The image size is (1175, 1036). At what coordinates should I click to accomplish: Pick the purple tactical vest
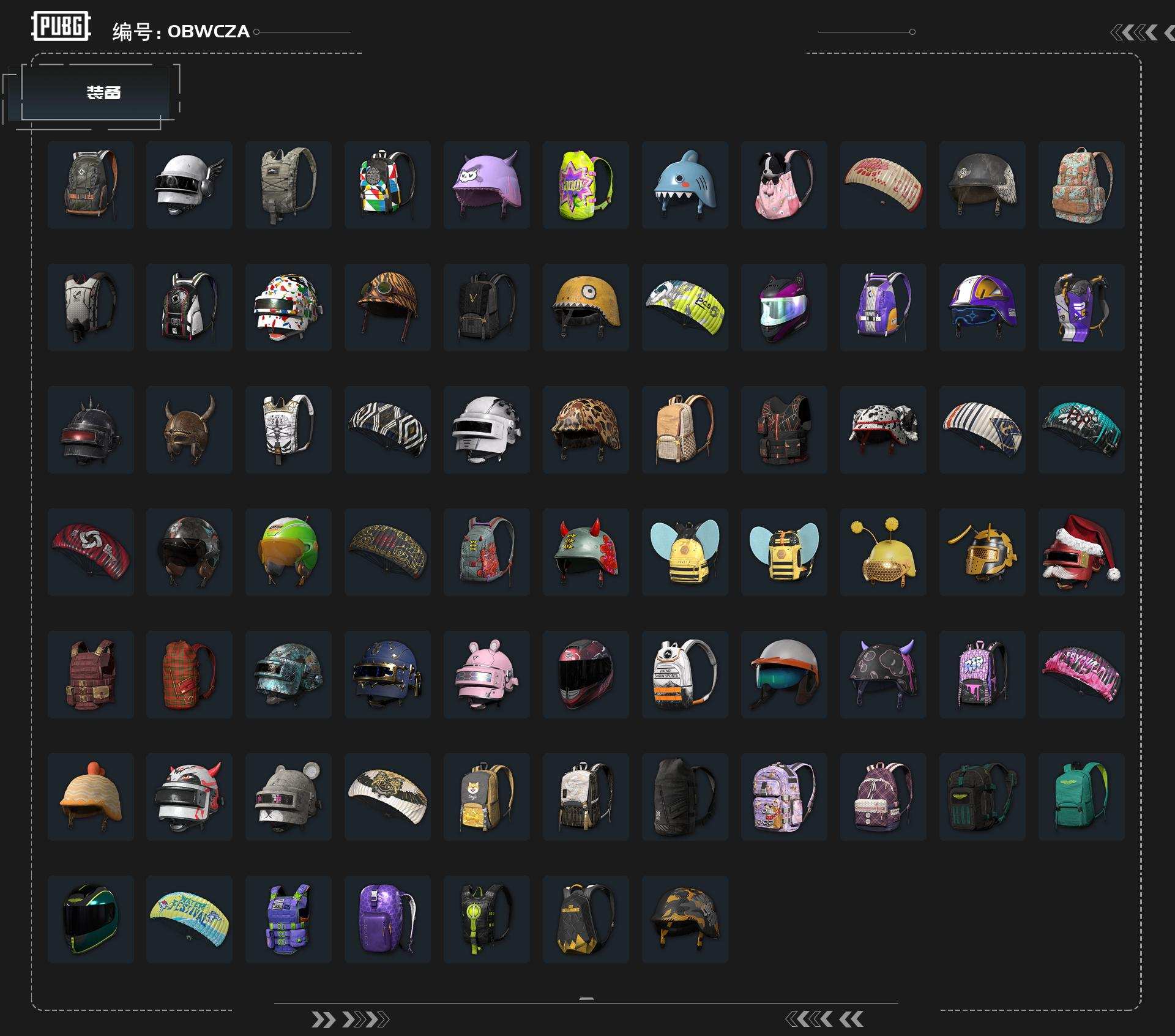(x=288, y=919)
